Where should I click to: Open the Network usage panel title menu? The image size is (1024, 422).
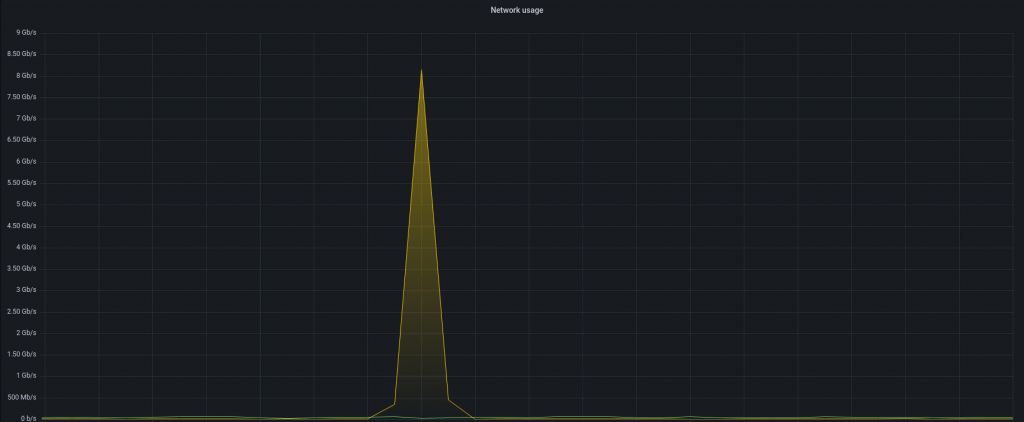(516, 10)
